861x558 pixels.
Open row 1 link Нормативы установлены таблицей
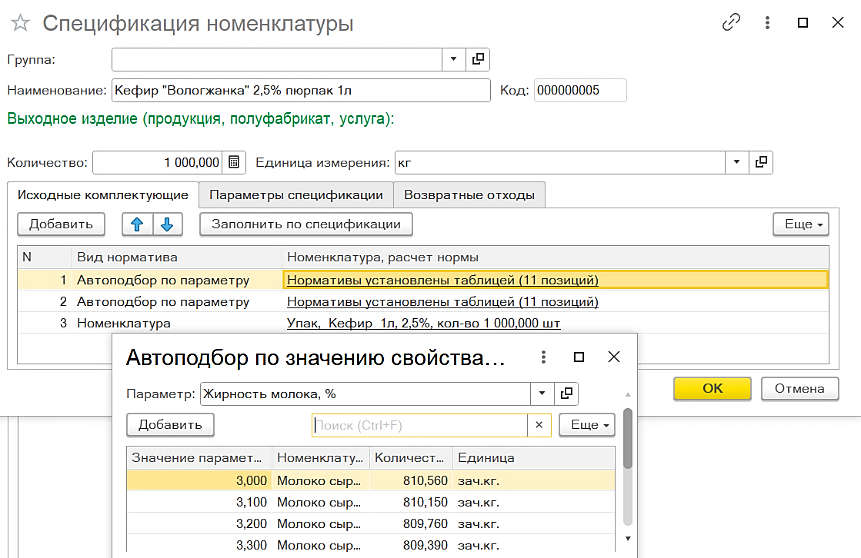(443, 280)
